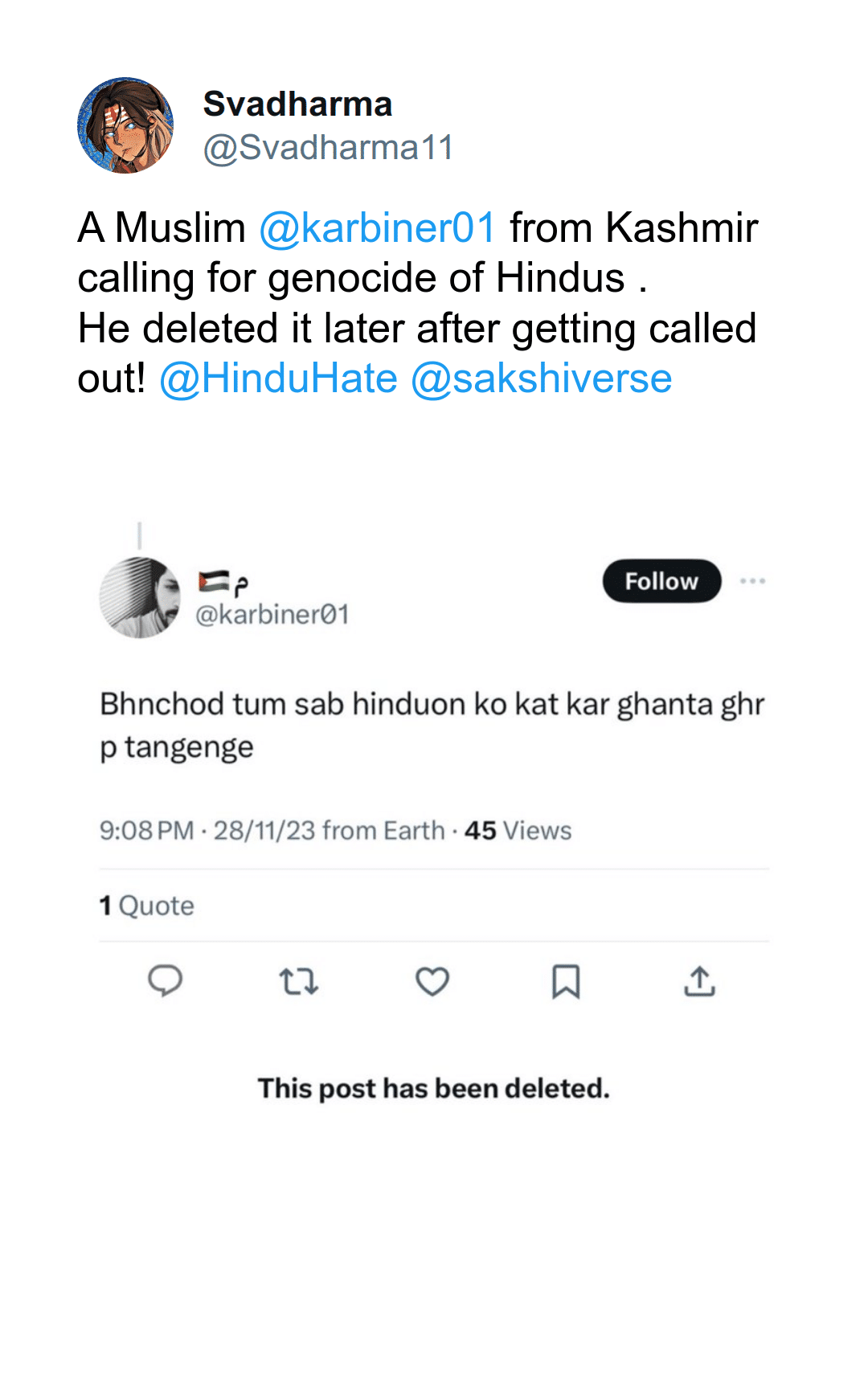Click the @karbiner01 handle under avatar

click(x=272, y=615)
